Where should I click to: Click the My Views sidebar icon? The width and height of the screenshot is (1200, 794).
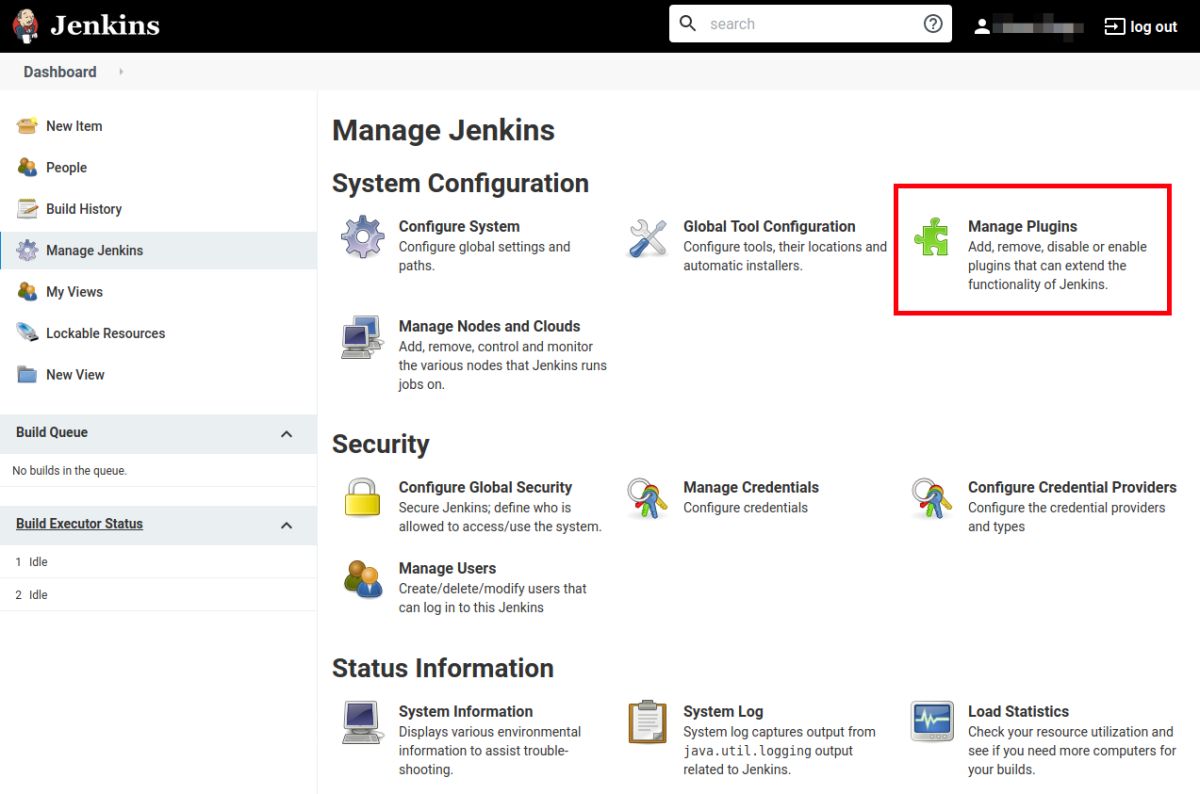point(28,292)
